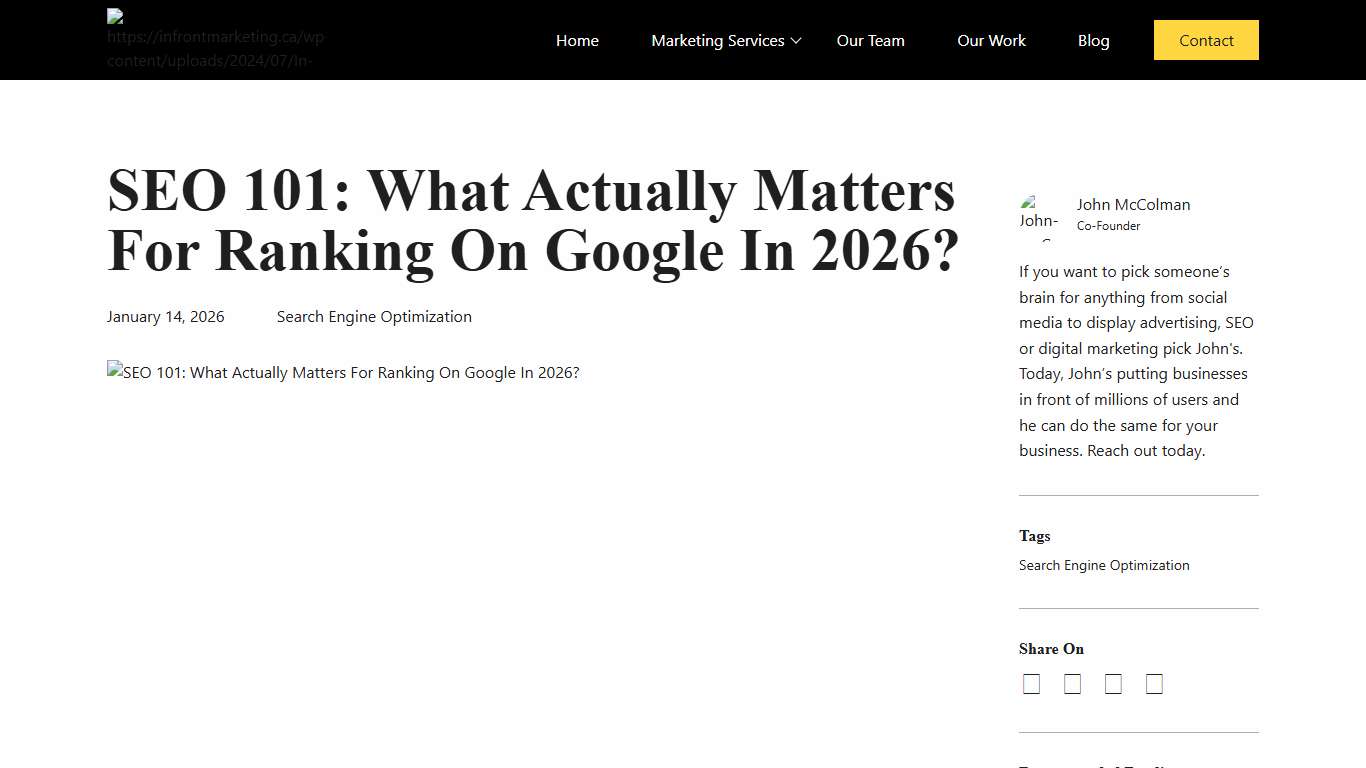Select Home in the navigation menu
The width and height of the screenshot is (1366, 768).
pyautogui.click(x=577, y=40)
